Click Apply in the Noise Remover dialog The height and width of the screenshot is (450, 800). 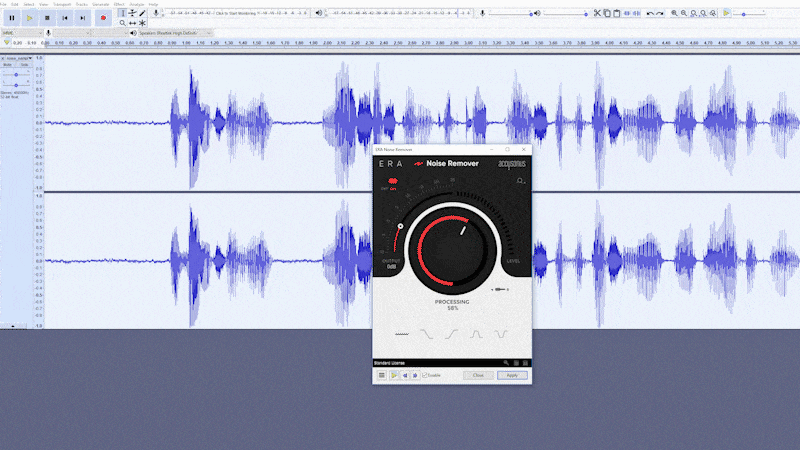[x=512, y=375]
